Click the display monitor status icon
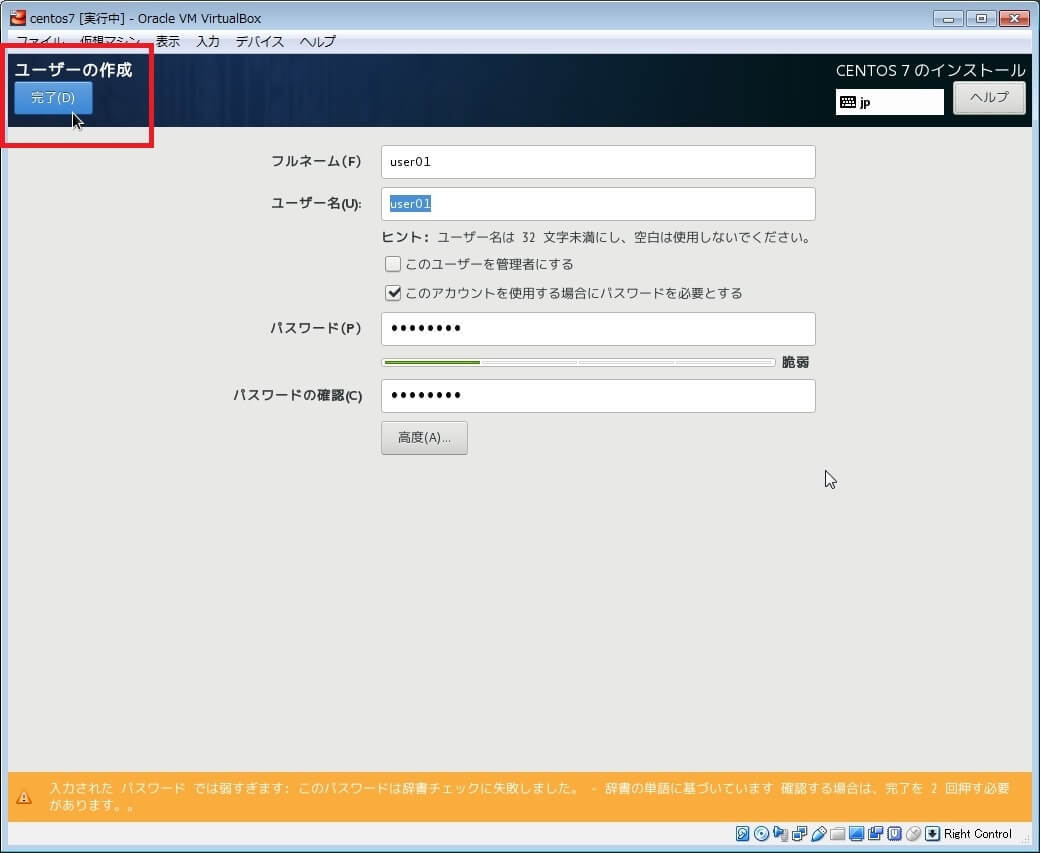 tap(856, 834)
